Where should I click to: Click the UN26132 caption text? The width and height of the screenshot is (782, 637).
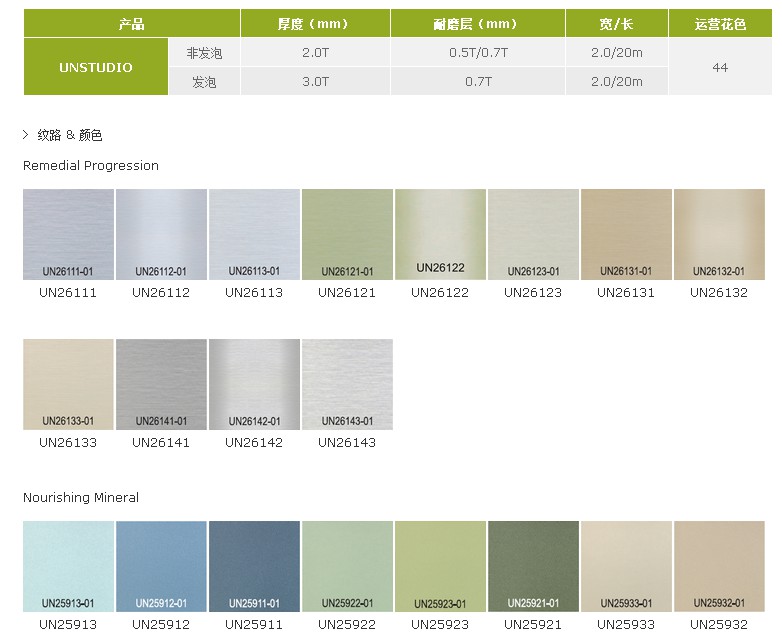(719, 292)
